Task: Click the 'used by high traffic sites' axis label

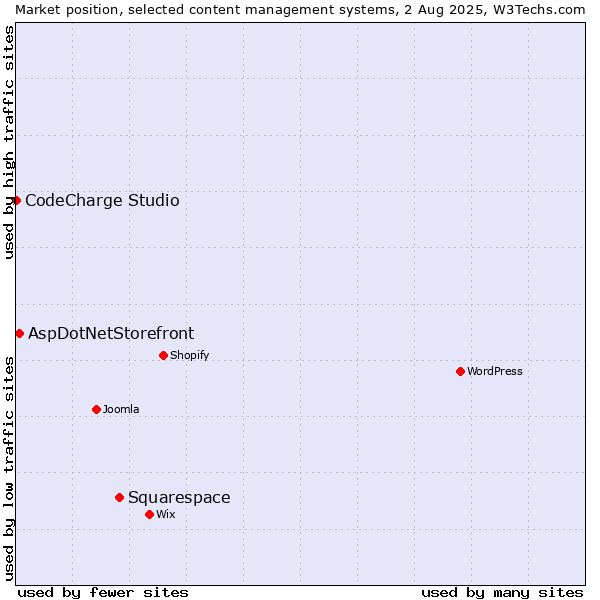Action: click(8, 142)
